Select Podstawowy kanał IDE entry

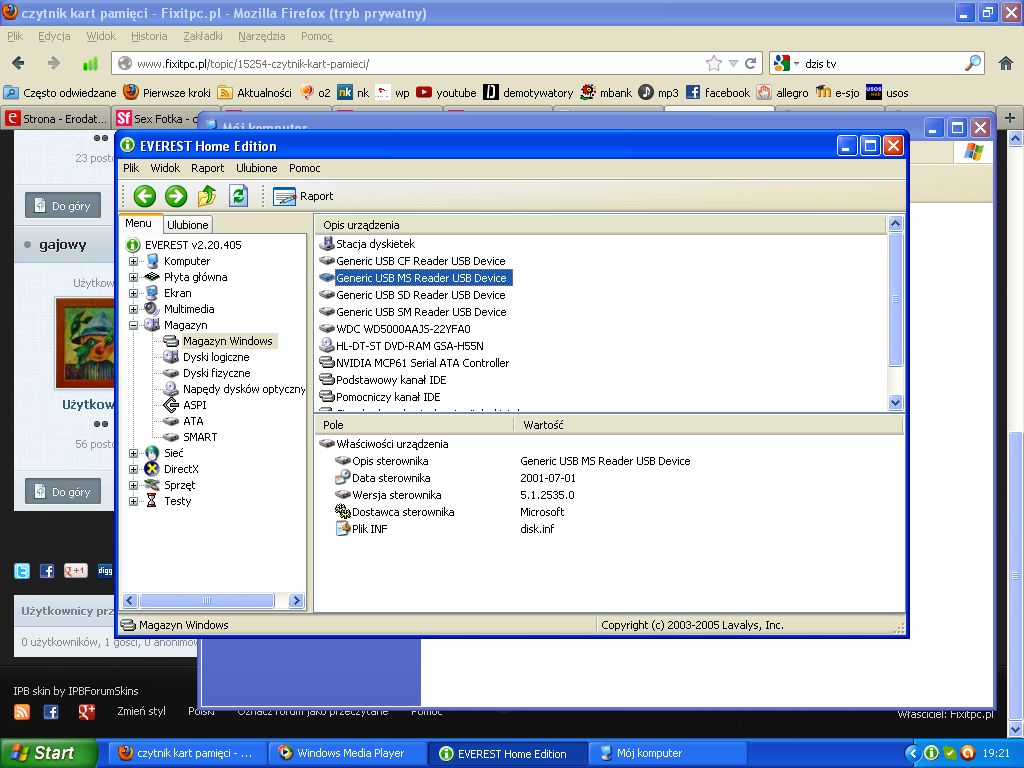pyautogui.click(x=391, y=380)
